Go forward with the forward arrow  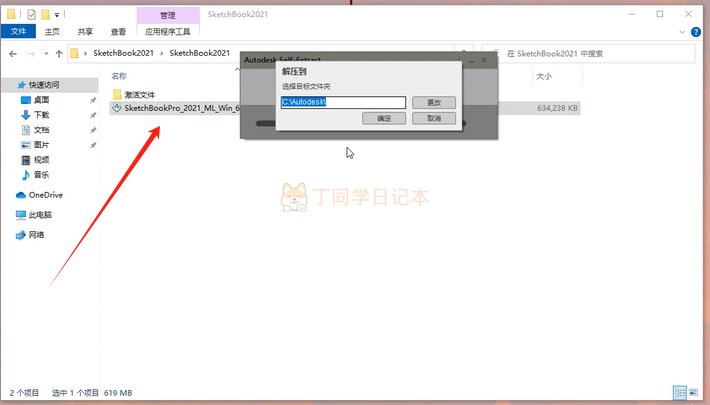click(31, 53)
